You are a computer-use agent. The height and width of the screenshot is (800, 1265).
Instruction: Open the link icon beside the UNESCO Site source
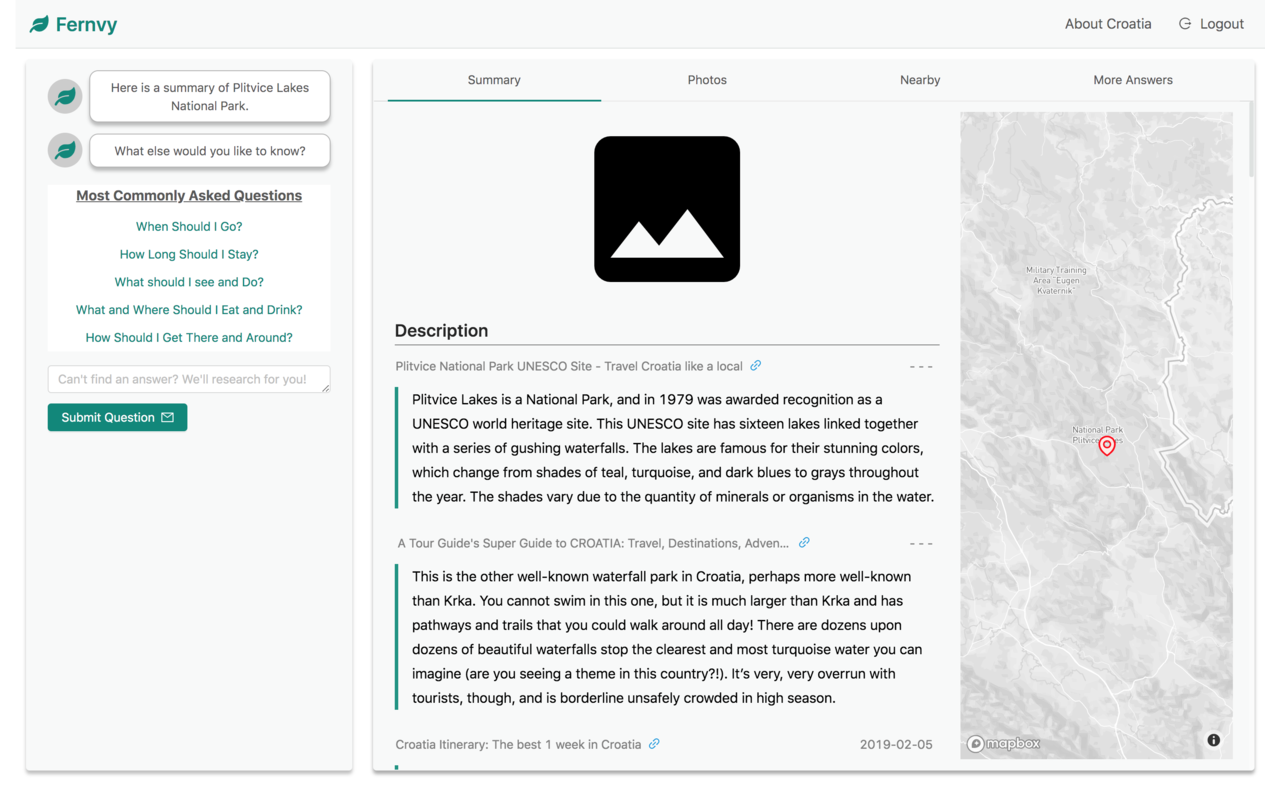click(x=756, y=366)
